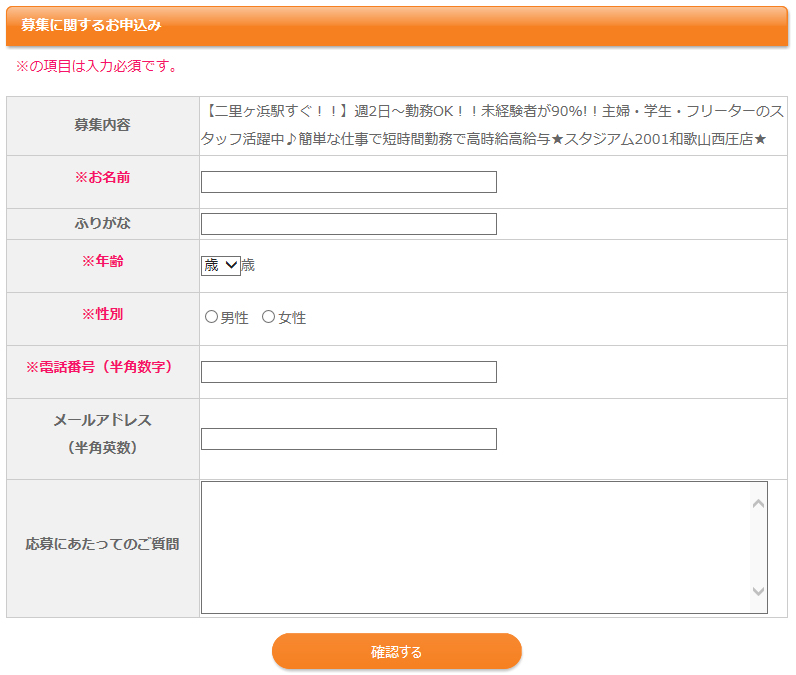Click the 電話番号 phone number field

(349, 372)
